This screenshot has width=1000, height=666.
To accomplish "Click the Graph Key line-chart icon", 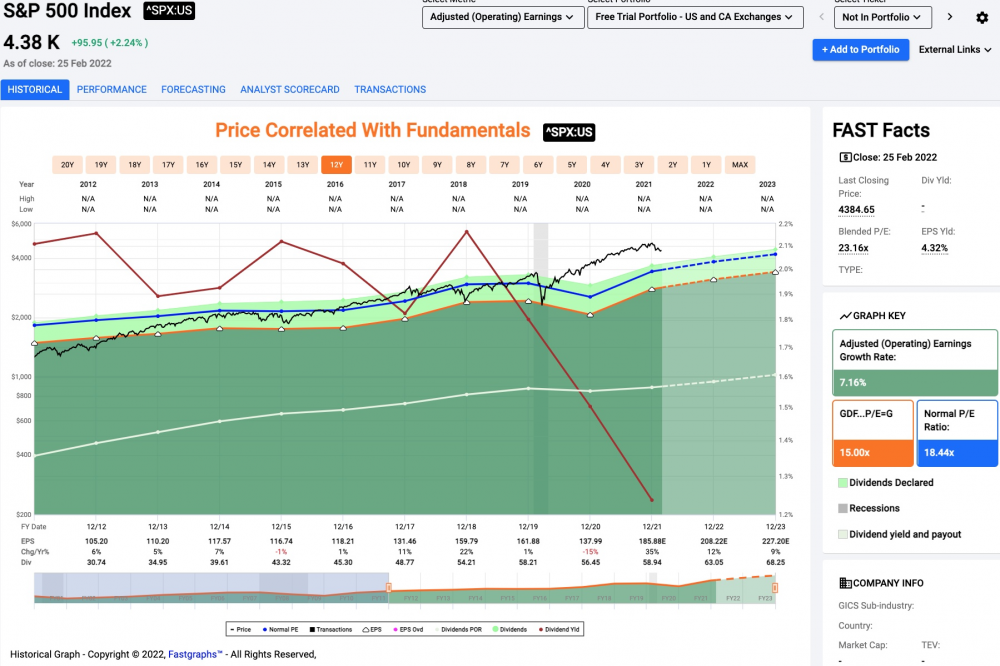I will [x=845, y=316].
